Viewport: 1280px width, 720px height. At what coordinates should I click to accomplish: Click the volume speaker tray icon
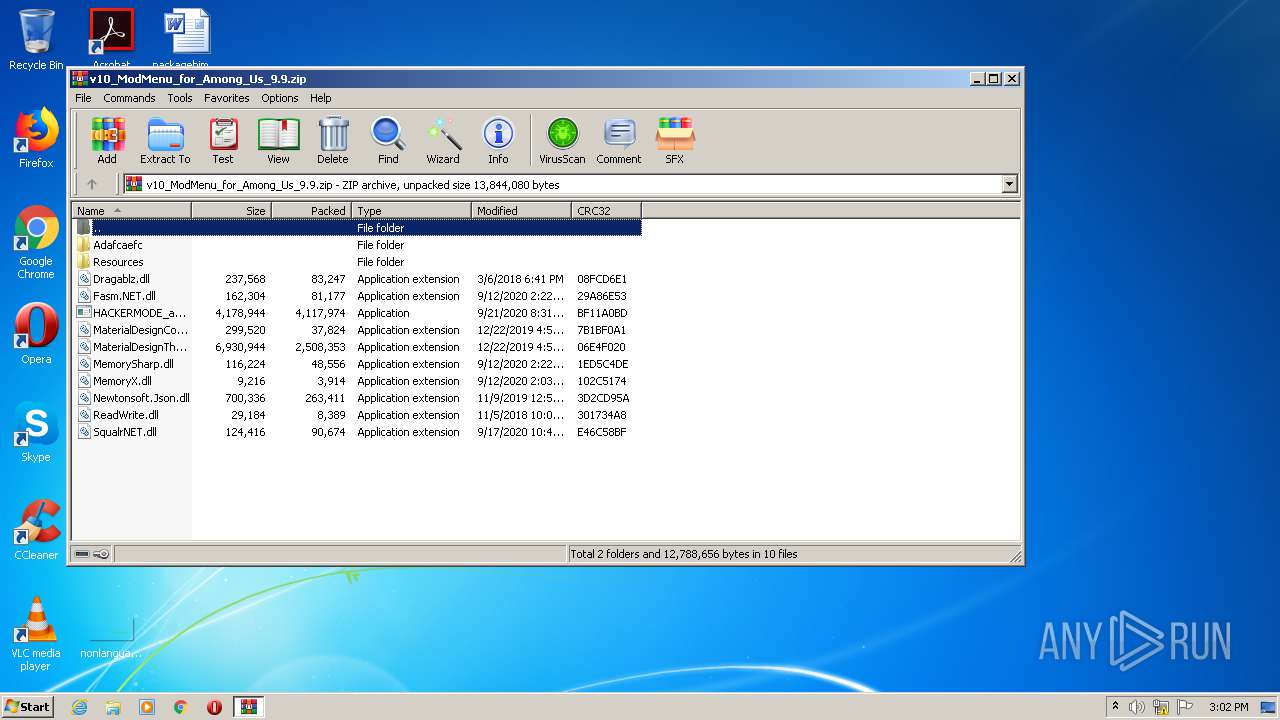pos(1137,707)
